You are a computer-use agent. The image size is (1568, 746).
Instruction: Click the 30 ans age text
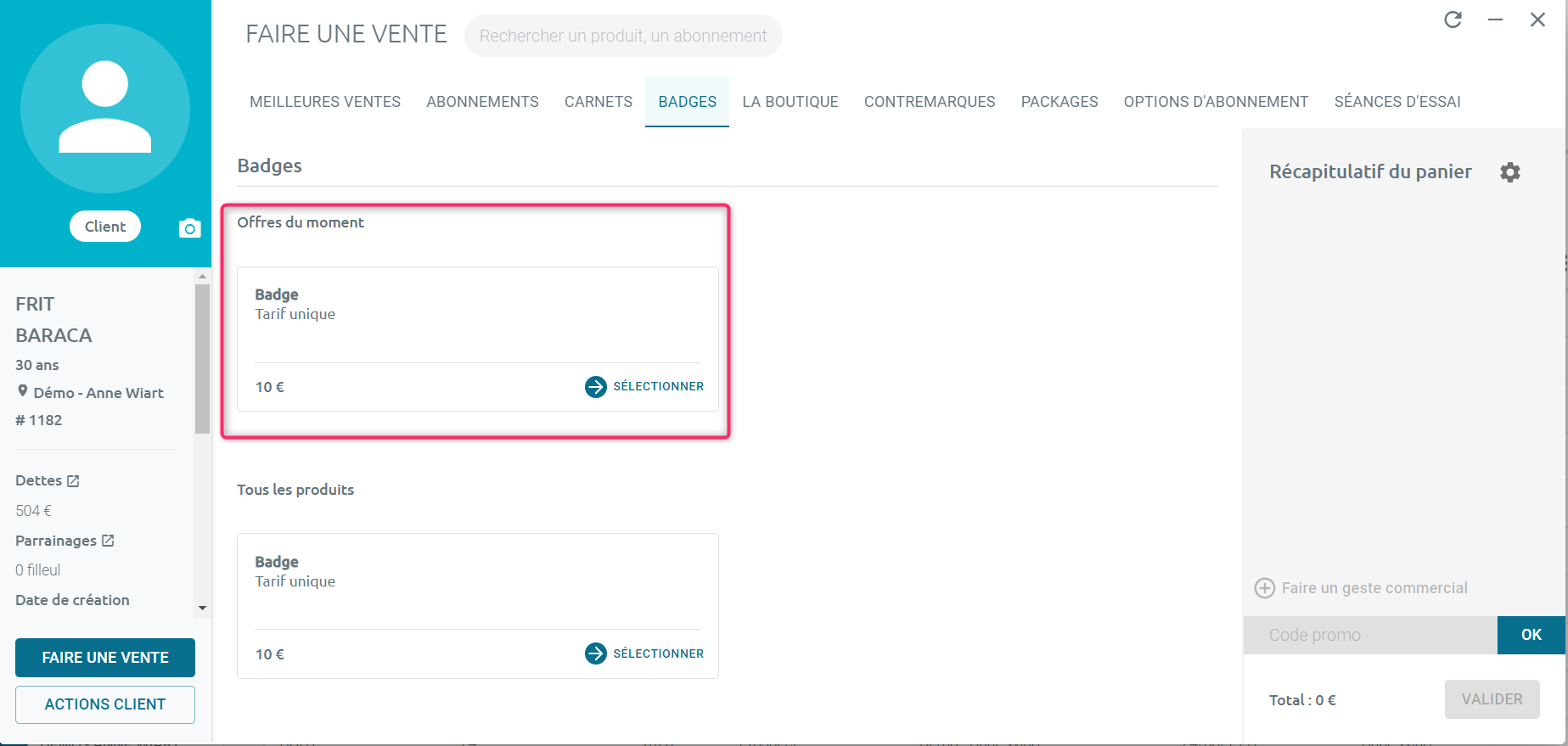[x=37, y=365]
